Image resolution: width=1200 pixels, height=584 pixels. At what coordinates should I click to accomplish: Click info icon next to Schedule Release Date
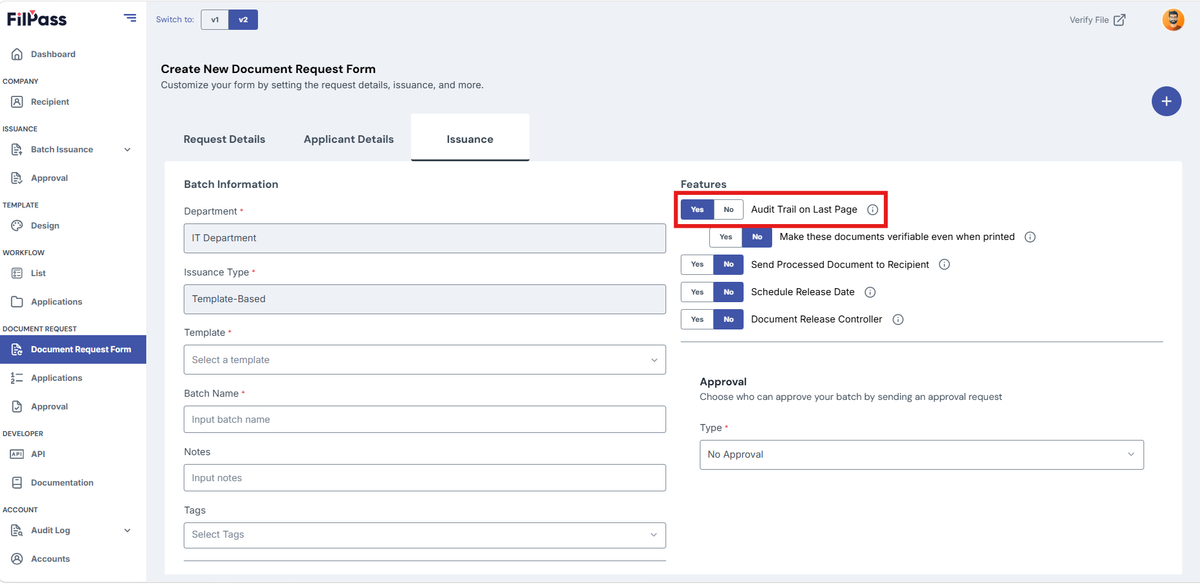(870, 292)
